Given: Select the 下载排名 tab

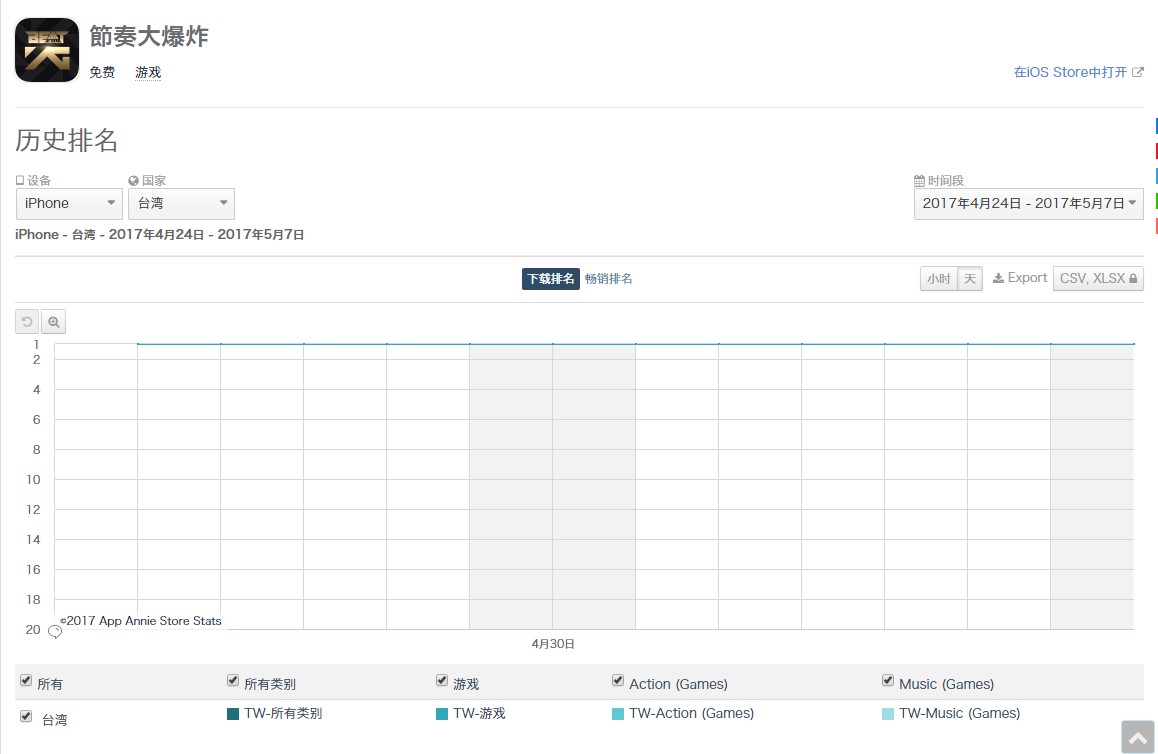Looking at the screenshot, I should pos(550,279).
